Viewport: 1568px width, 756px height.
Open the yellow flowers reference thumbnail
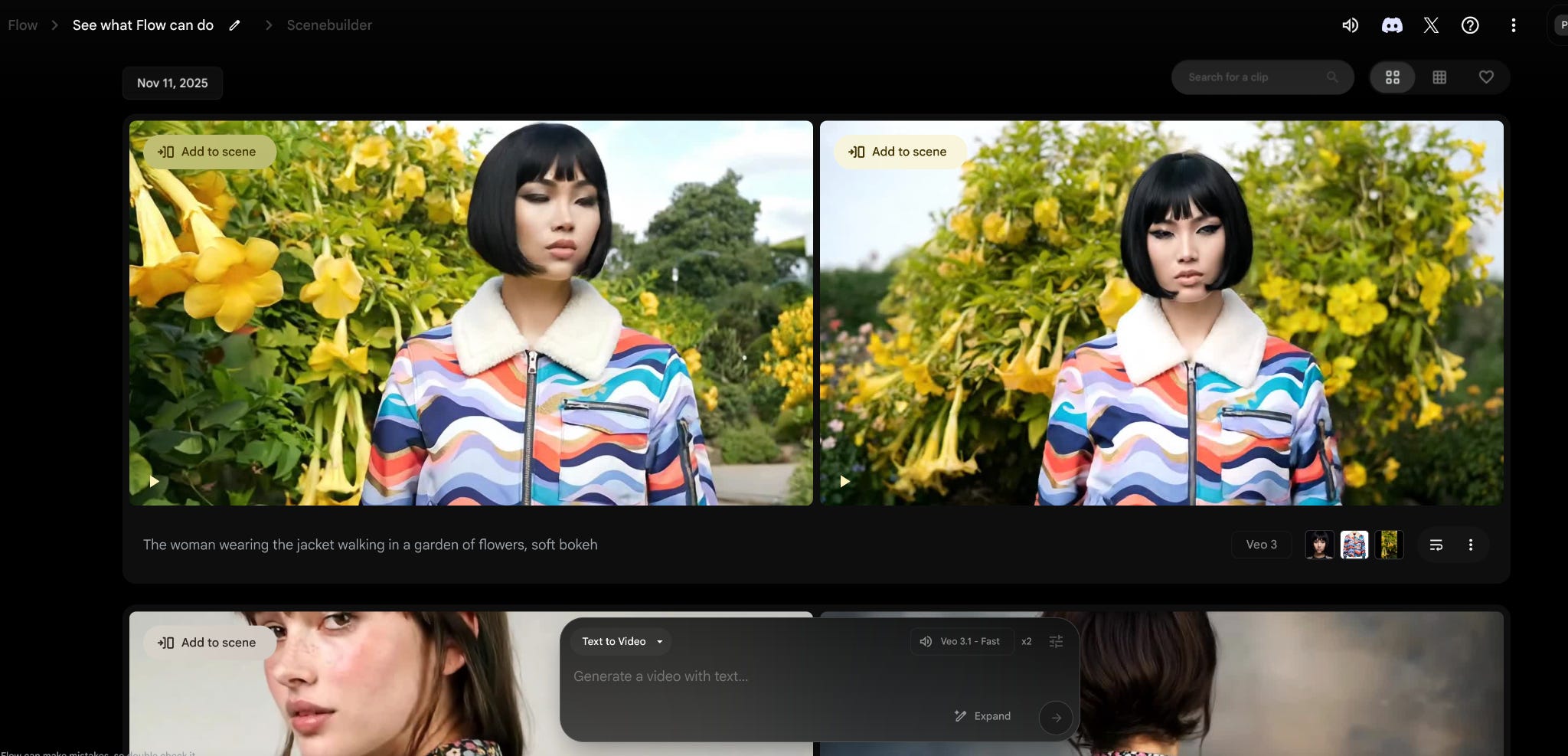tap(1389, 545)
